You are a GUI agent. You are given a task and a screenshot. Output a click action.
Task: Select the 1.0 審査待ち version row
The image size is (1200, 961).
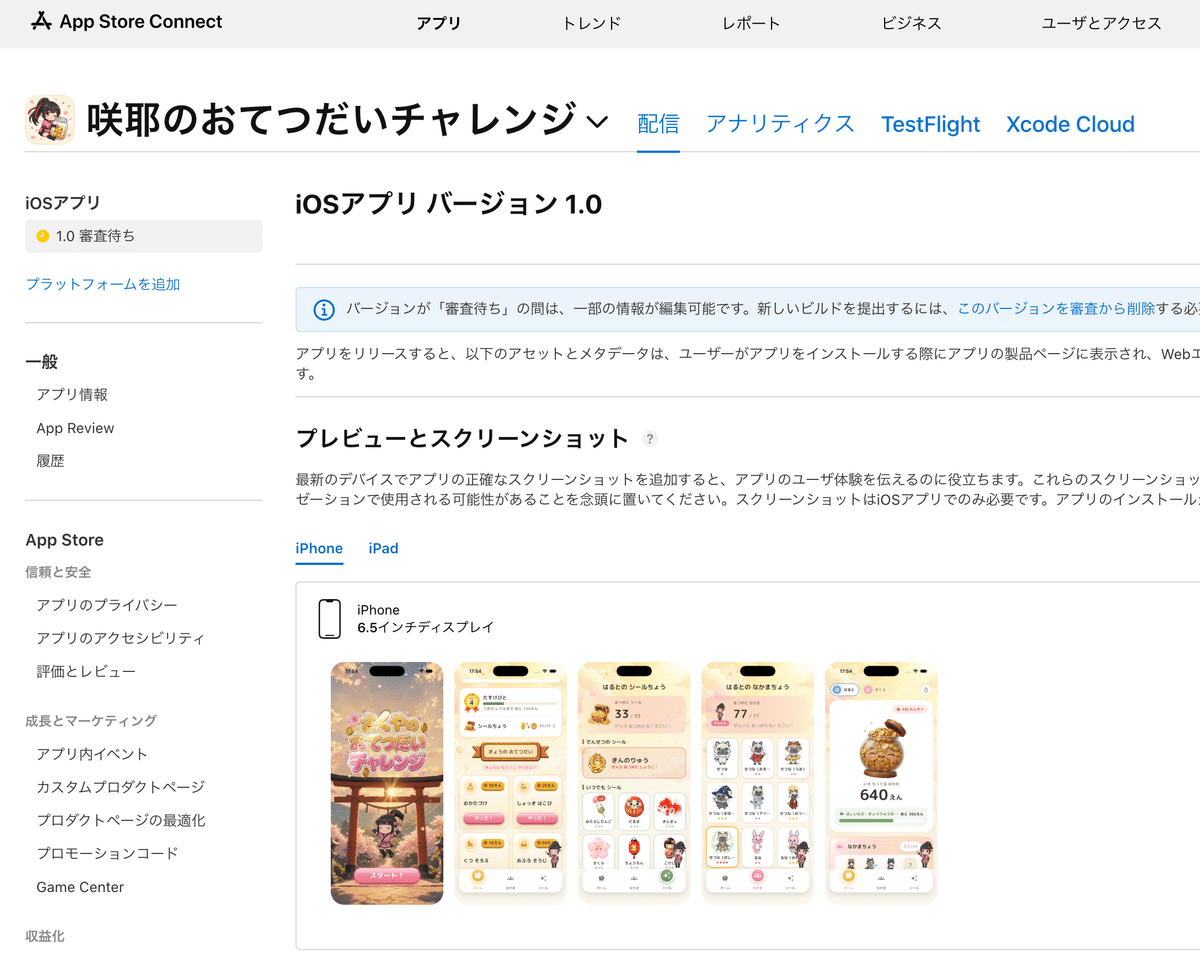(144, 236)
